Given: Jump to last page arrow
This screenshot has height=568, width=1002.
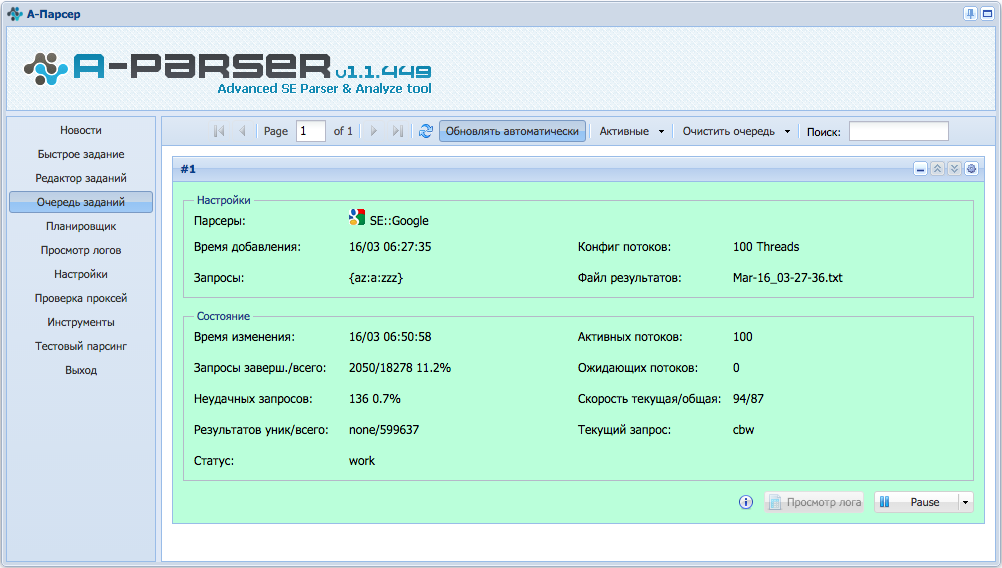Looking at the screenshot, I should tap(397, 131).
